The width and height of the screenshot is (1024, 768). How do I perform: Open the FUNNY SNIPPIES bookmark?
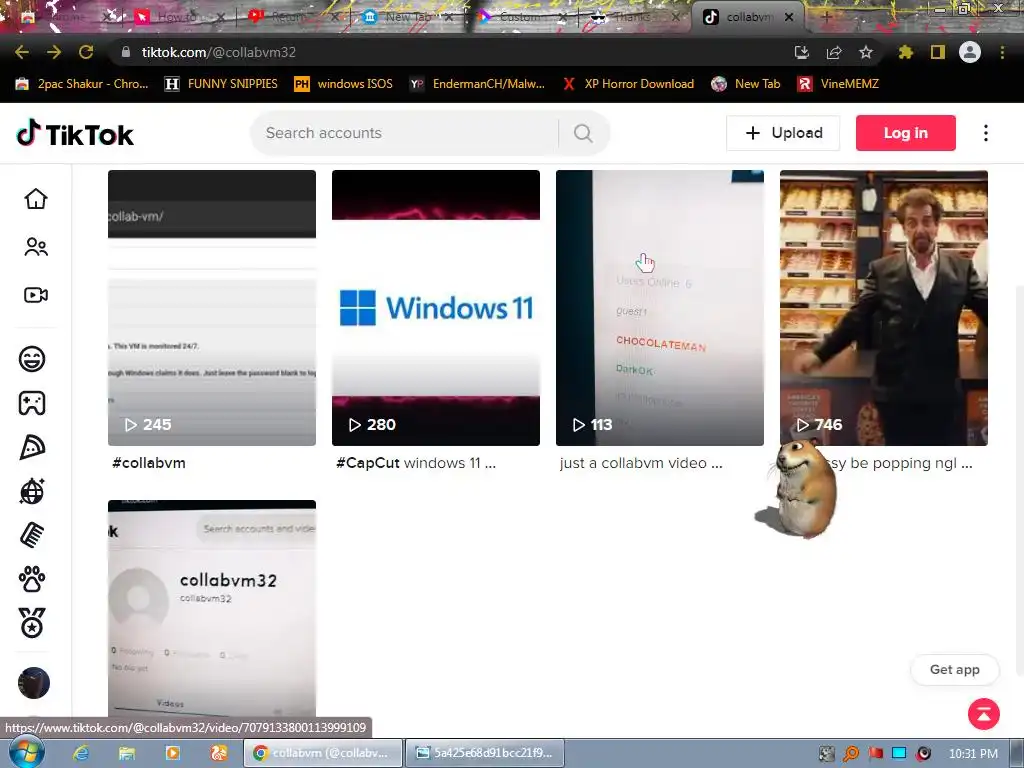point(221,84)
